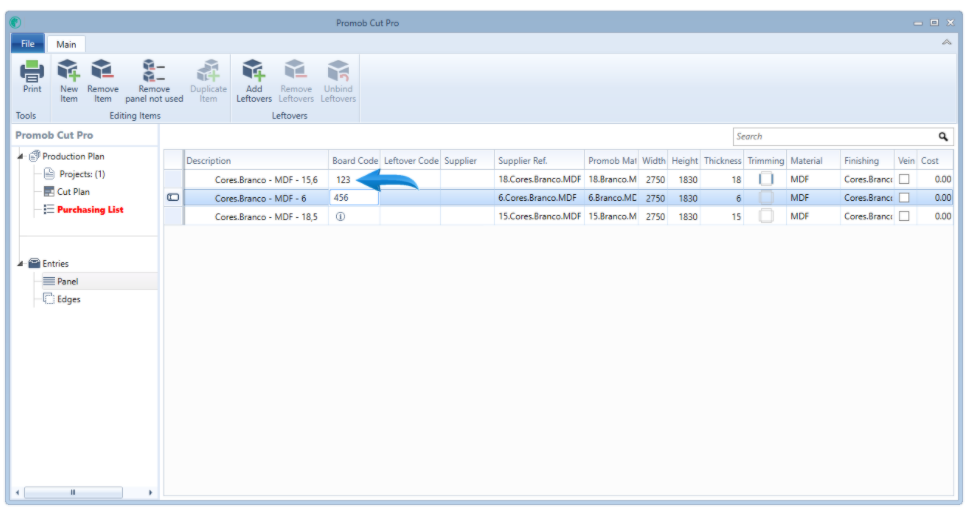The width and height of the screenshot is (969, 507).
Task: Click the Print tool icon
Action: point(32,71)
